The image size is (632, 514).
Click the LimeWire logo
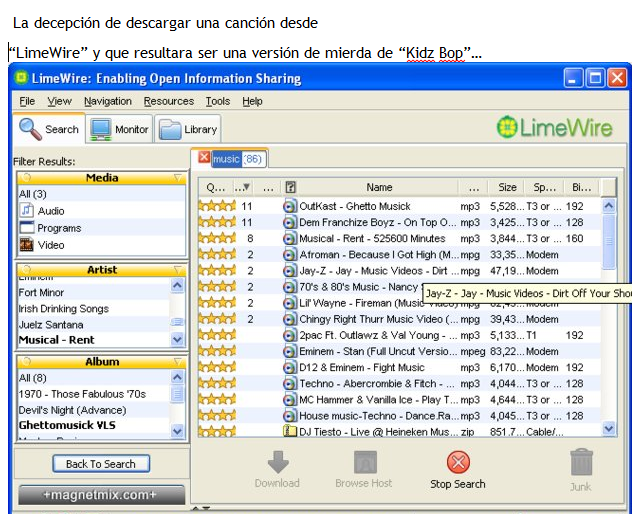tap(554, 127)
